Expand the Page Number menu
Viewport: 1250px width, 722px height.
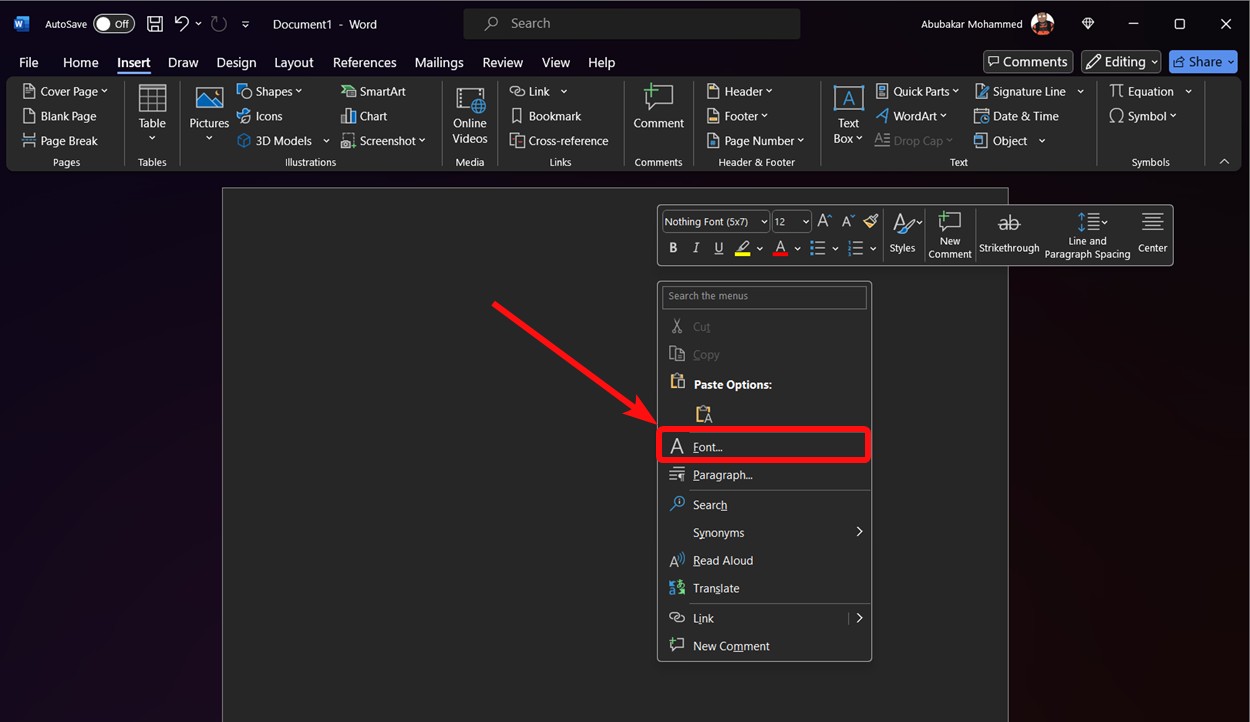[755, 140]
